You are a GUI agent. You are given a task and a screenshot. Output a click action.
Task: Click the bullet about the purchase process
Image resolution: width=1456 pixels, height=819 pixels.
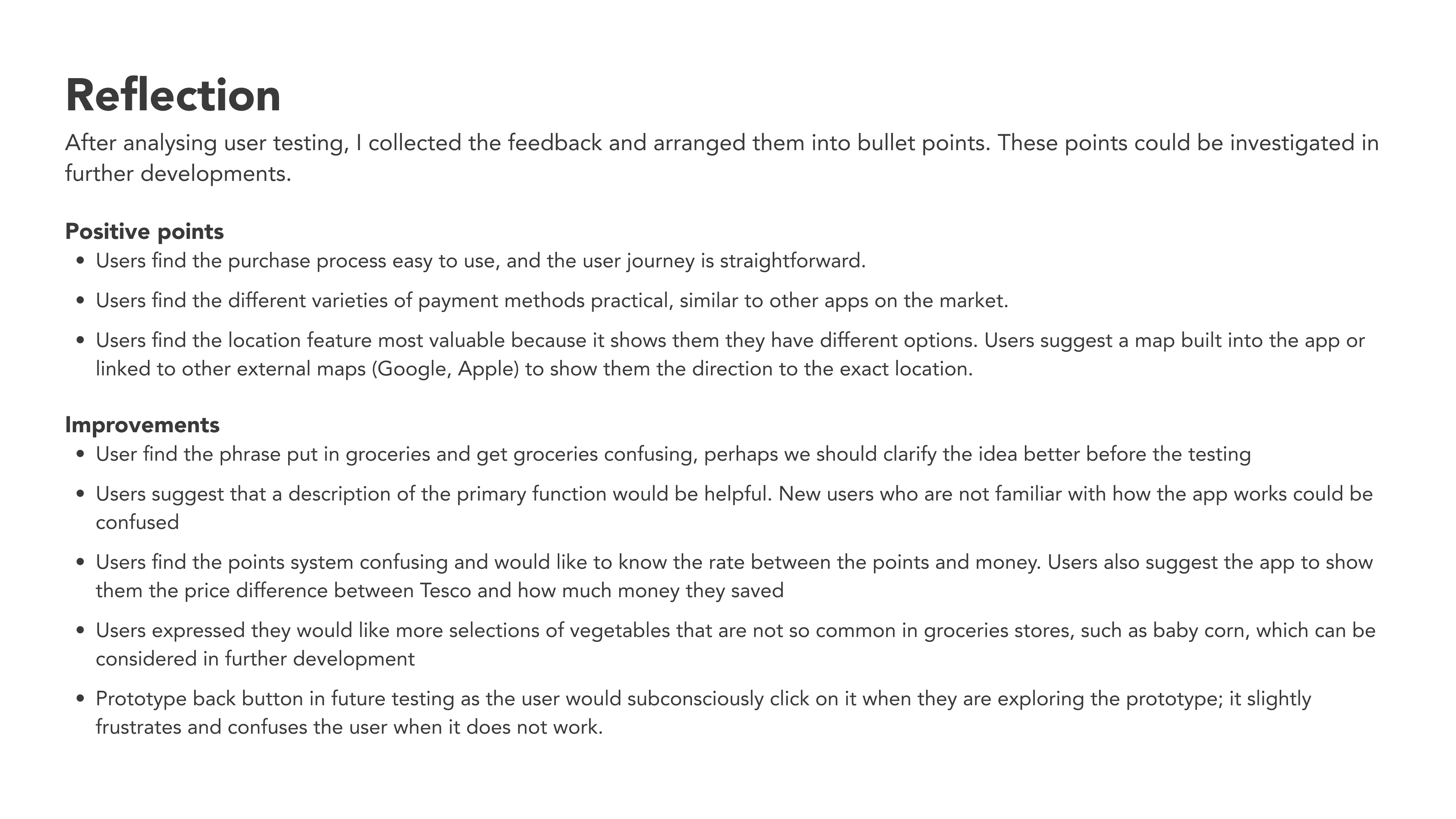click(480, 261)
